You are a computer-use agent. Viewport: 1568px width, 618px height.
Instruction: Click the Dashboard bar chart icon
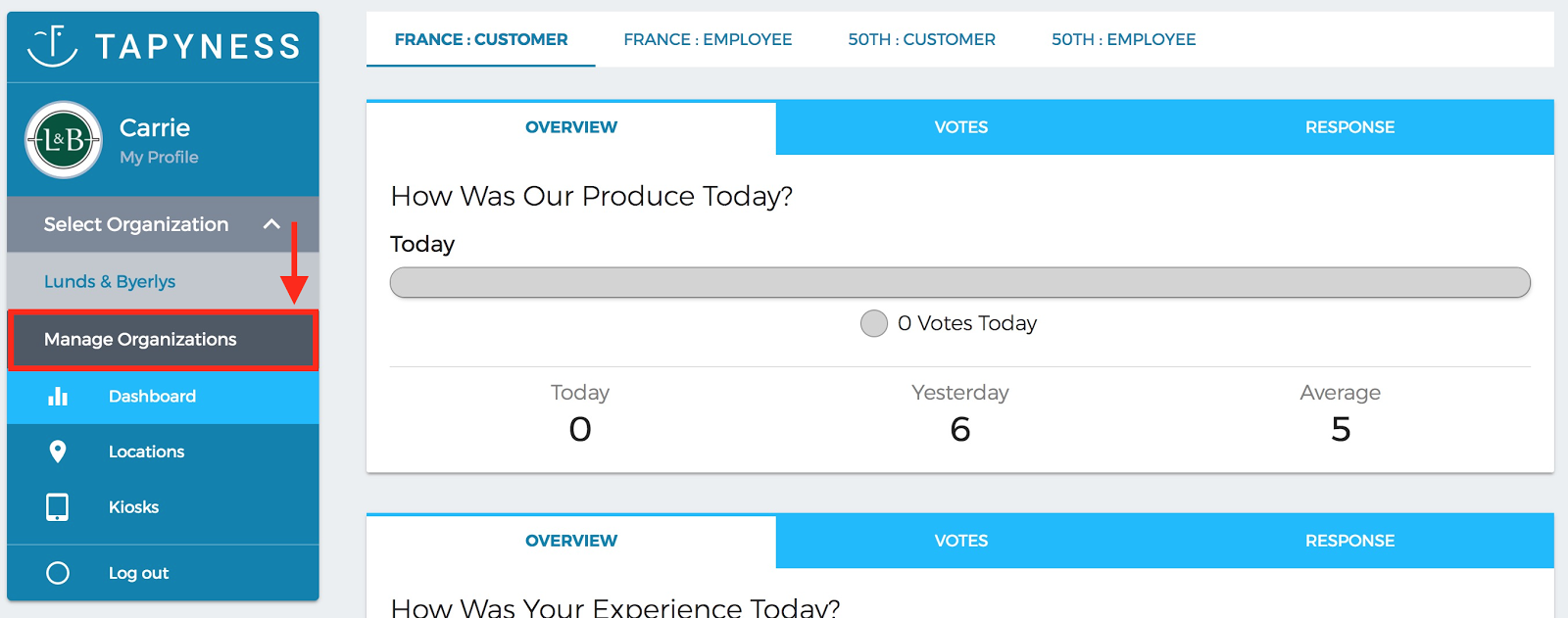[x=58, y=396]
